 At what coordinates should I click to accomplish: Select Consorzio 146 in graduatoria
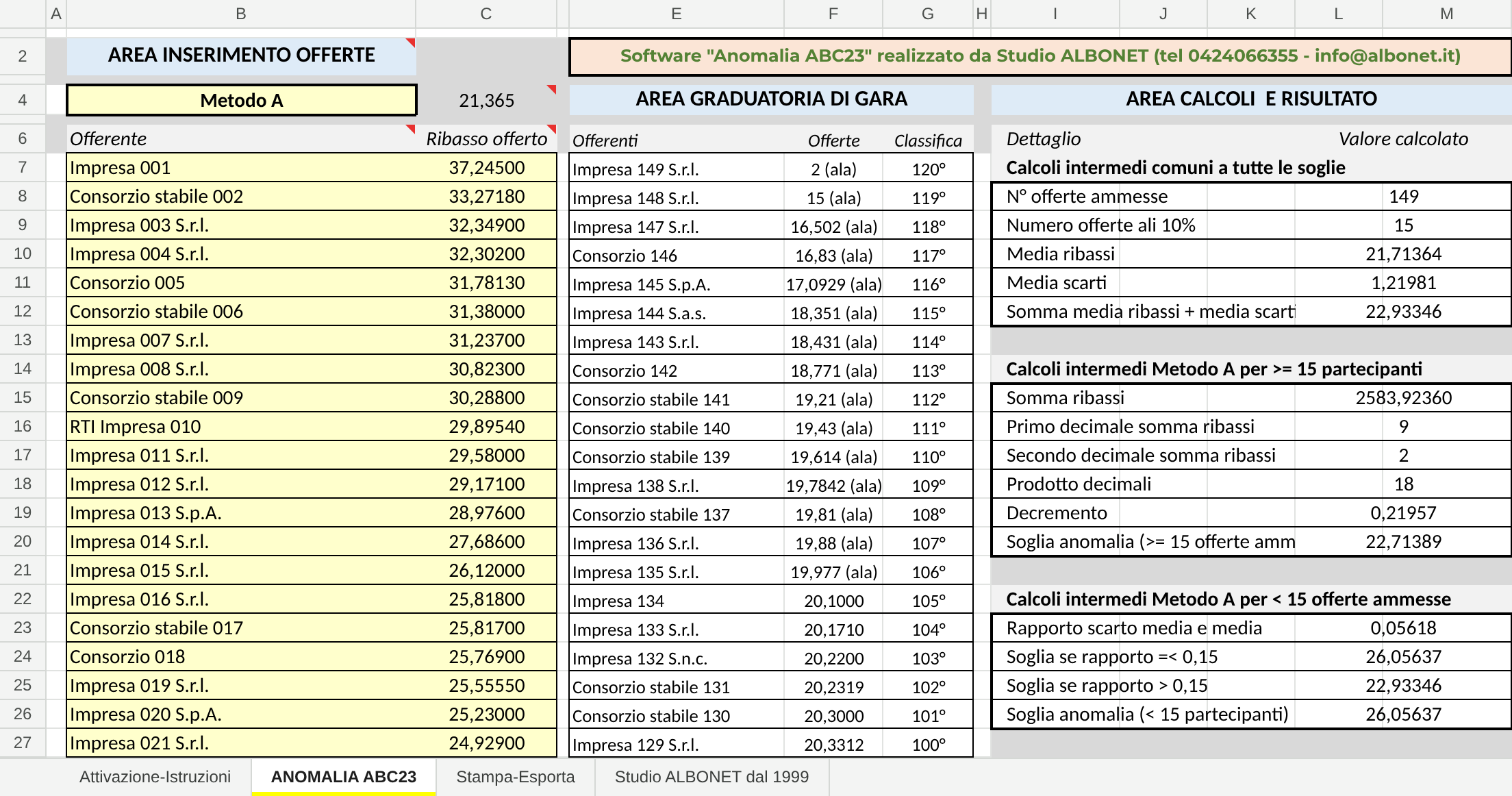[x=676, y=255]
